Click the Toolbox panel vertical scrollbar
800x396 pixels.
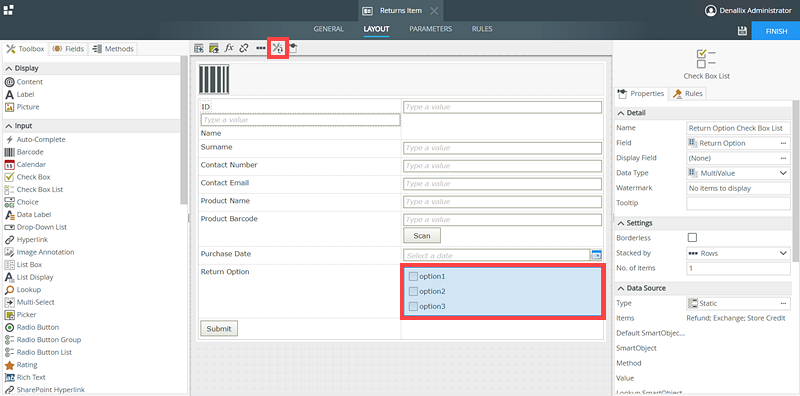coord(184,130)
